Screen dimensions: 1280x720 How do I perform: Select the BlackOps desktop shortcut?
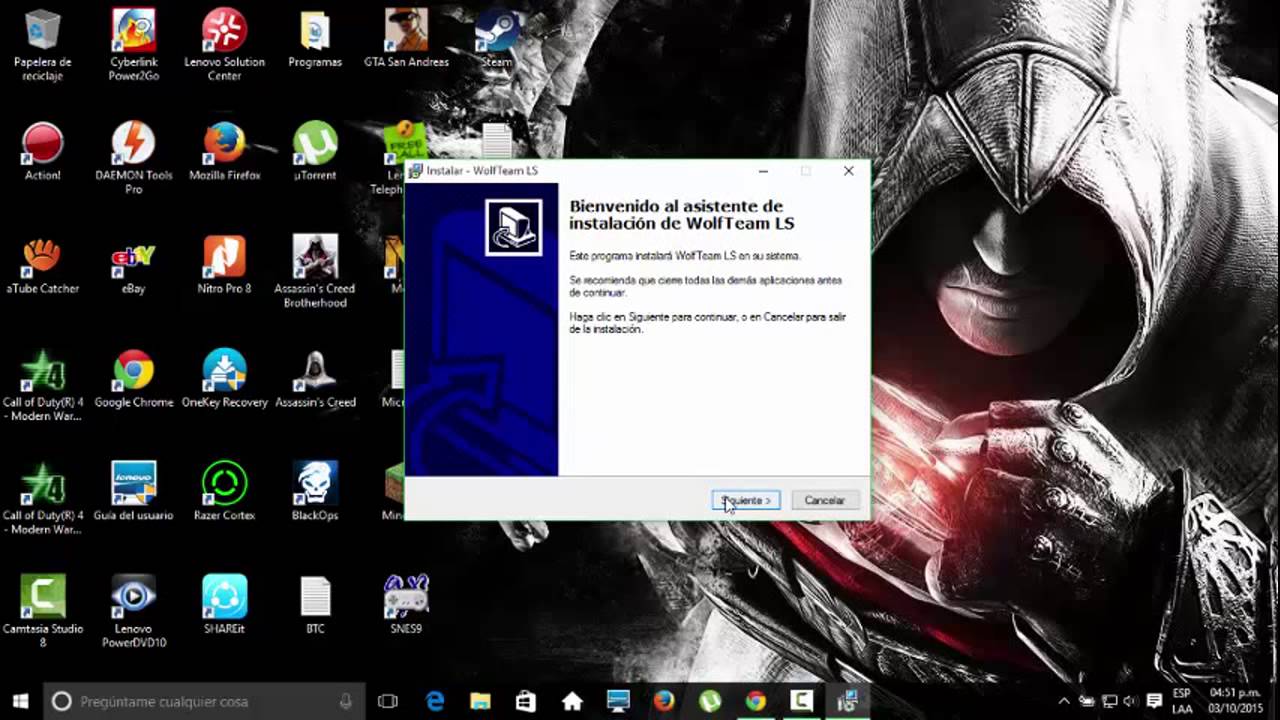coord(315,492)
